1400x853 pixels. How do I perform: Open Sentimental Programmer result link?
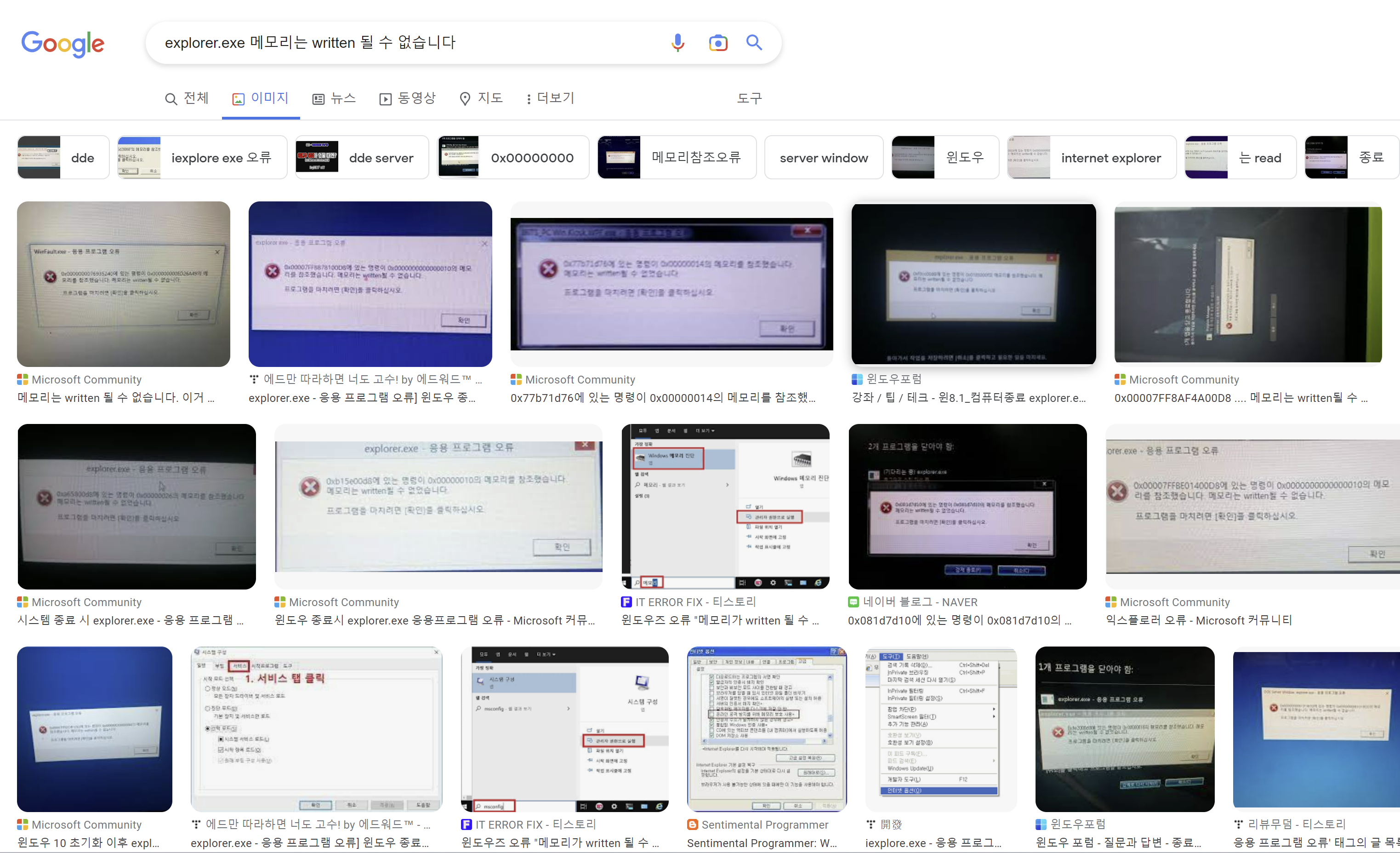click(764, 824)
